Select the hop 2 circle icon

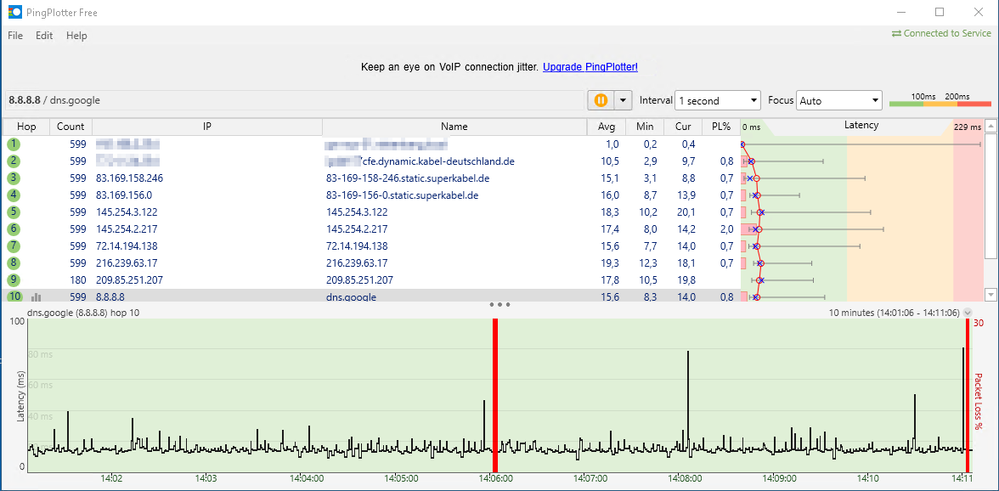click(13, 162)
